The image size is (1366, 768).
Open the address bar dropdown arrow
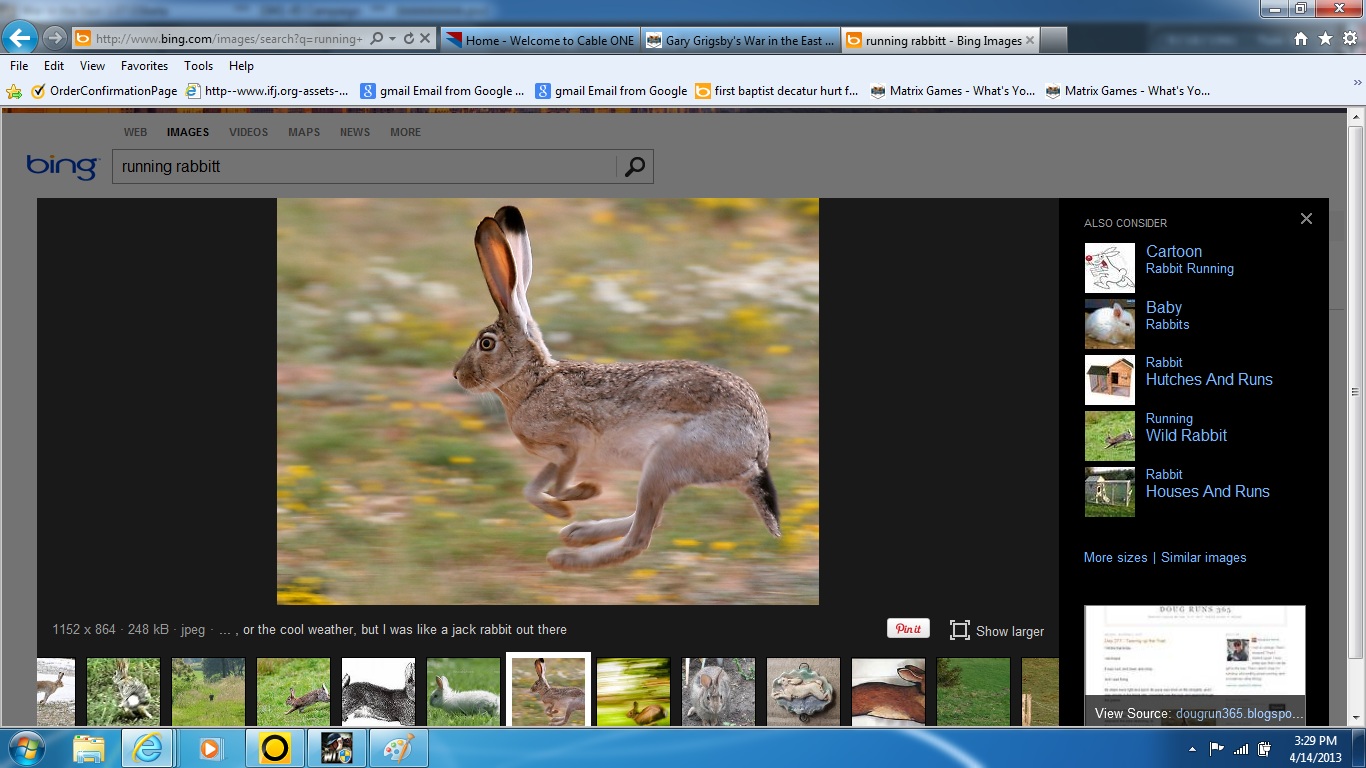393,39
